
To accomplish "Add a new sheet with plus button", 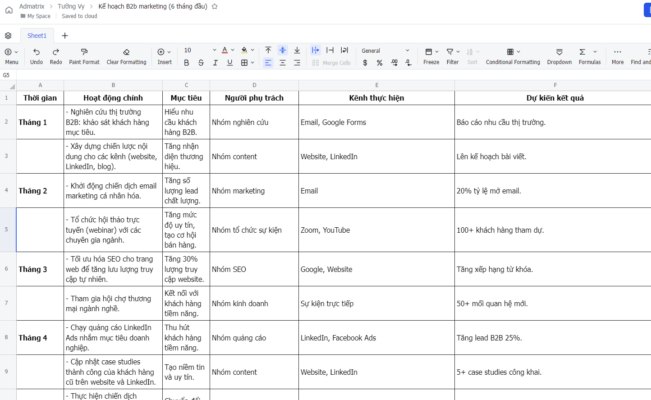I will [x=65, y=36].
